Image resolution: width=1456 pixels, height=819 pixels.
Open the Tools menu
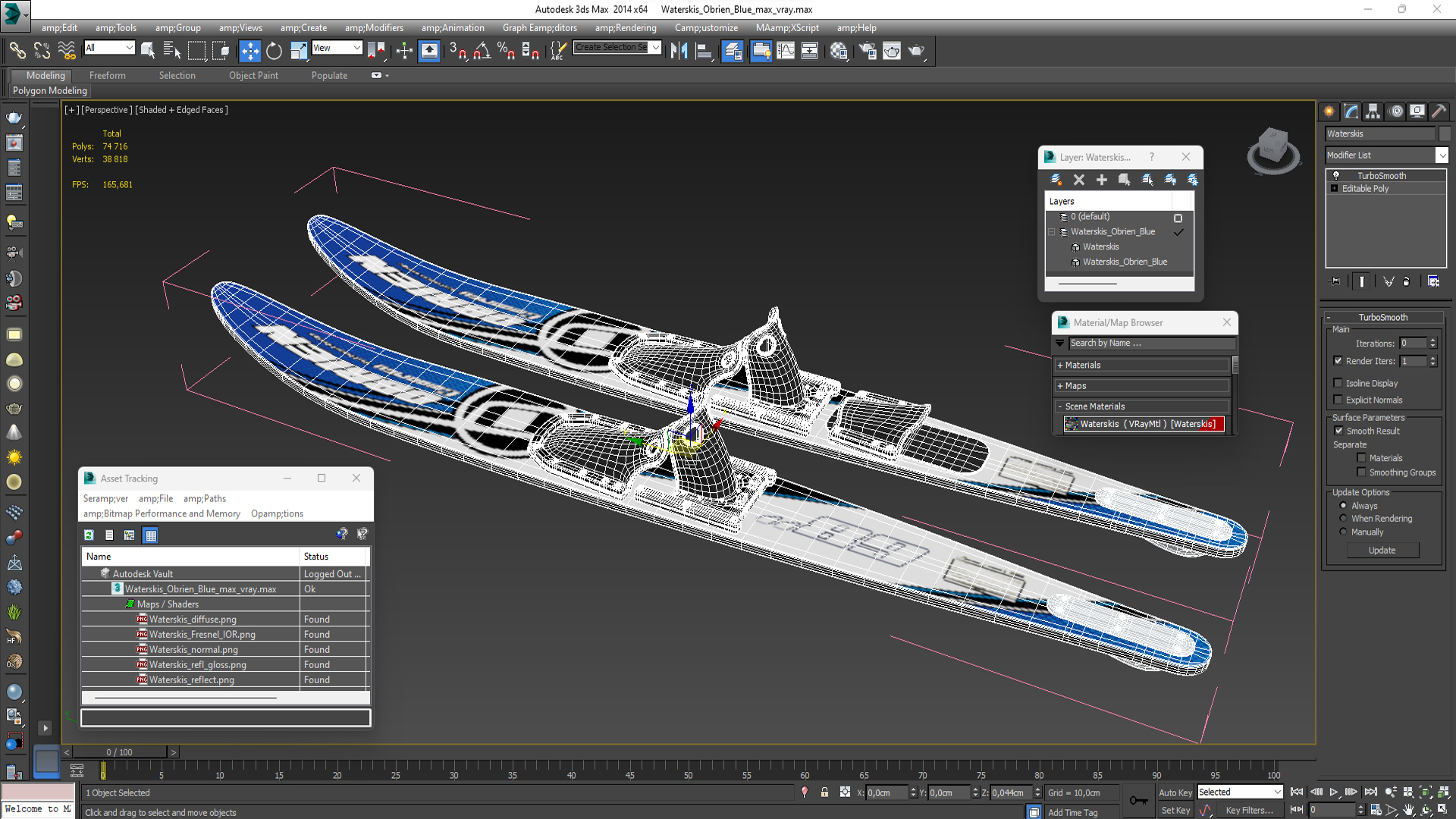coord(115,28)
